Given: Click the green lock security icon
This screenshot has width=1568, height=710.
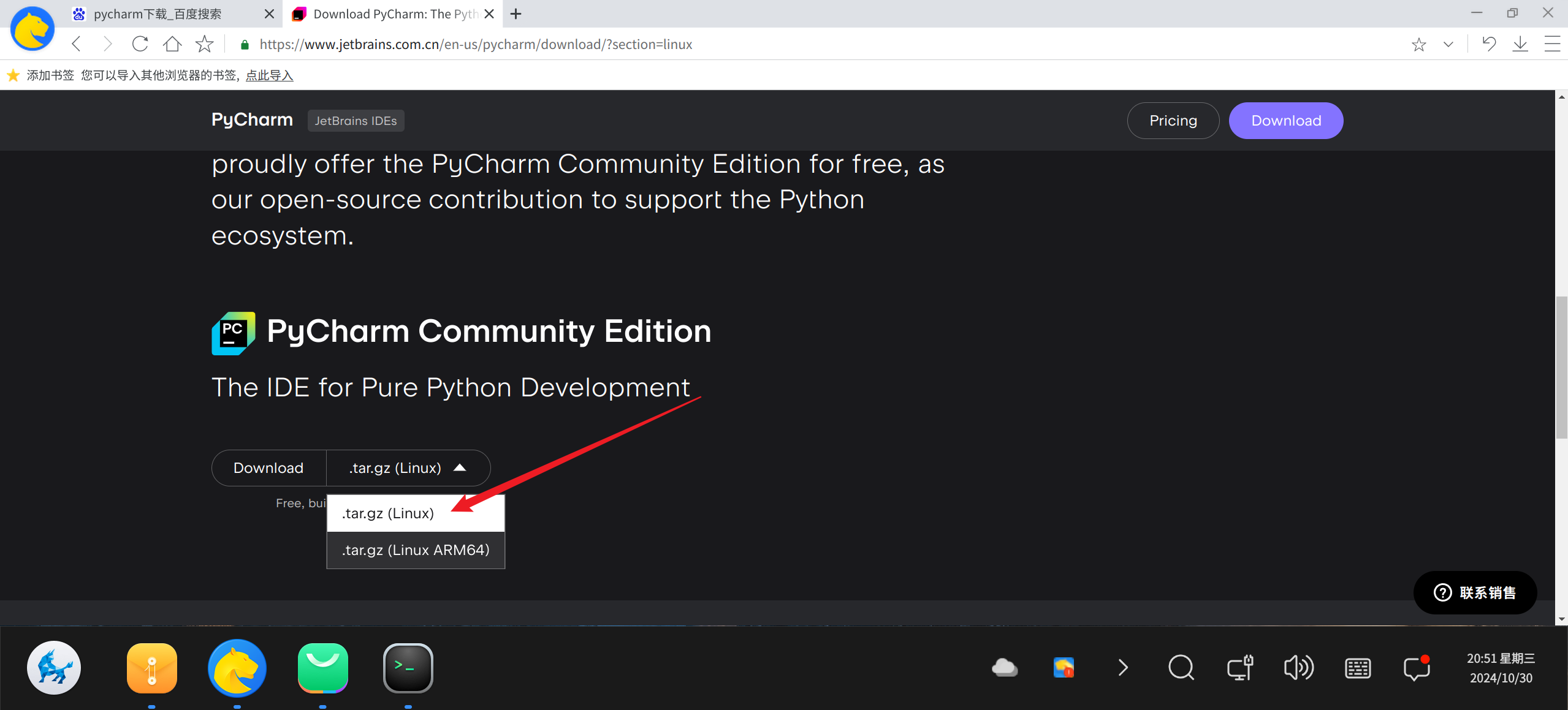Looking at the screenshot, I should click(245, 45).
